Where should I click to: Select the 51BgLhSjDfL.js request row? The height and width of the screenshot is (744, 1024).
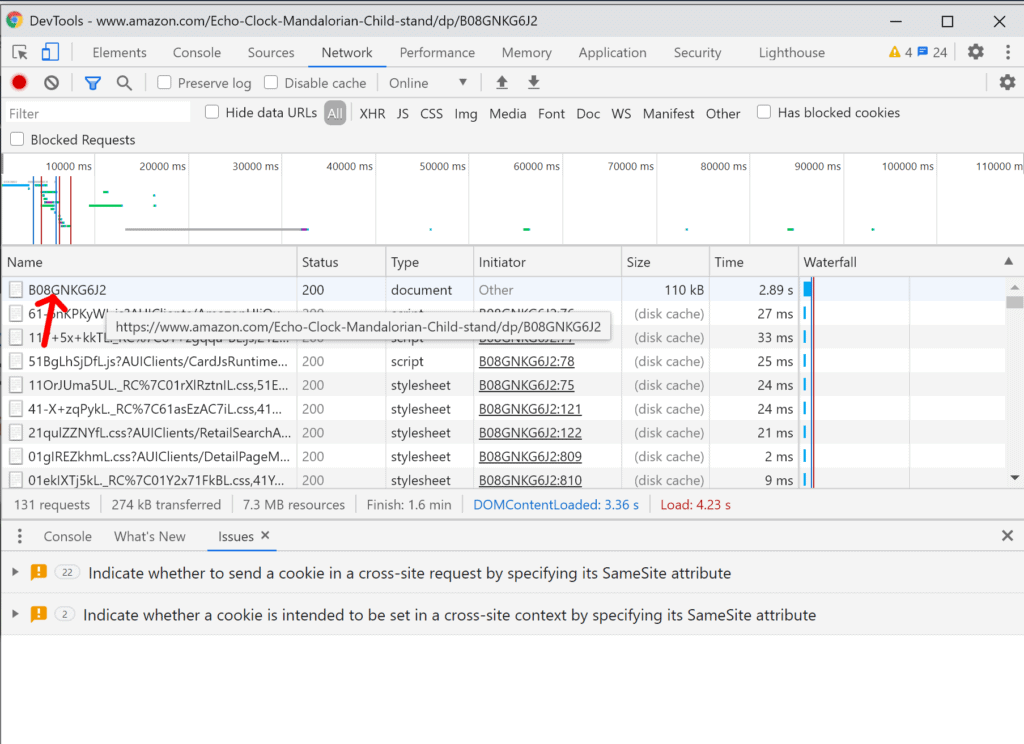tap(503, 361)
